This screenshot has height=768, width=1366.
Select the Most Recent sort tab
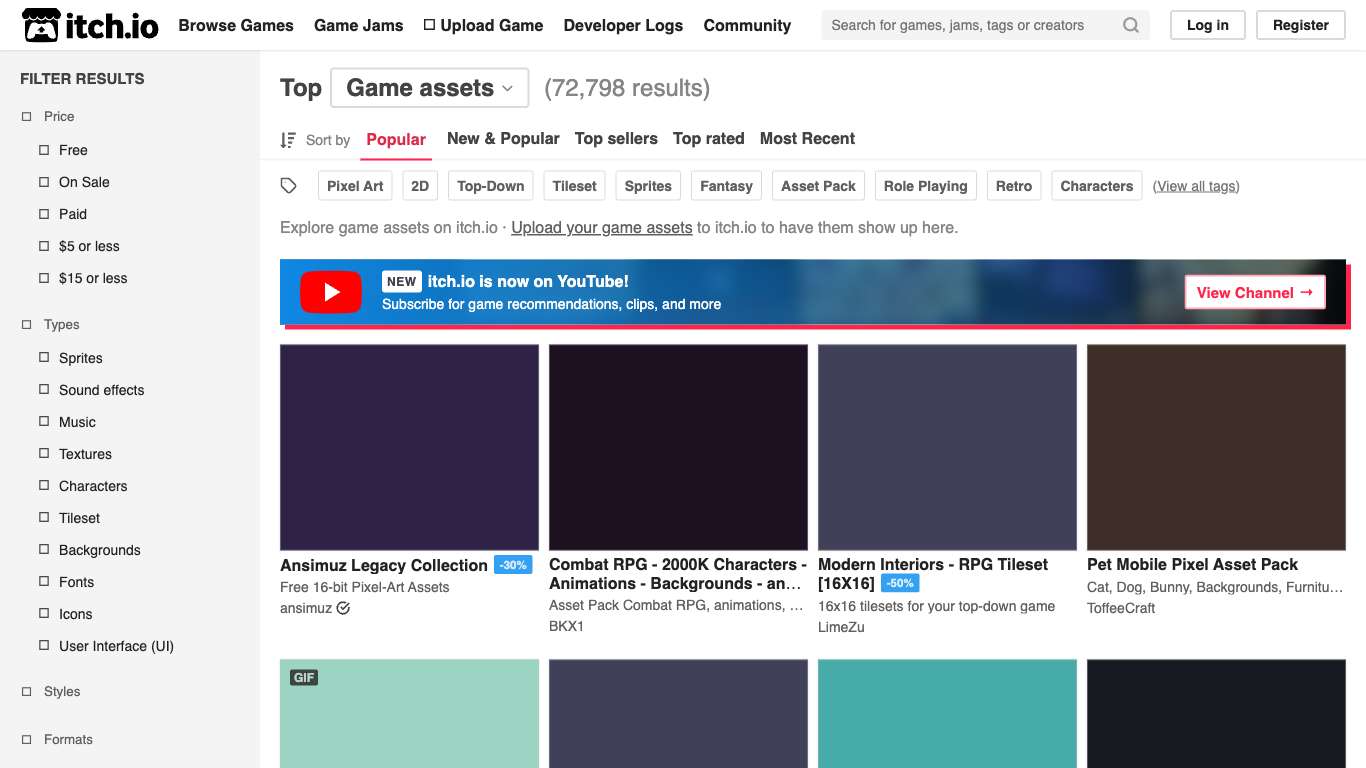pos(807,138)
